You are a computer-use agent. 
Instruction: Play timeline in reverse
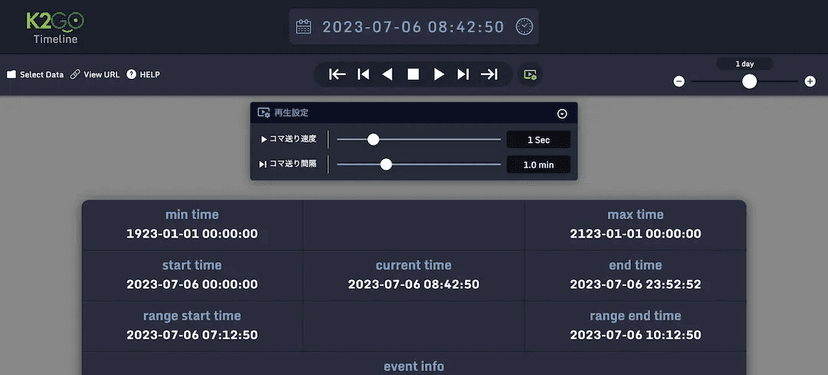[388, 74]
